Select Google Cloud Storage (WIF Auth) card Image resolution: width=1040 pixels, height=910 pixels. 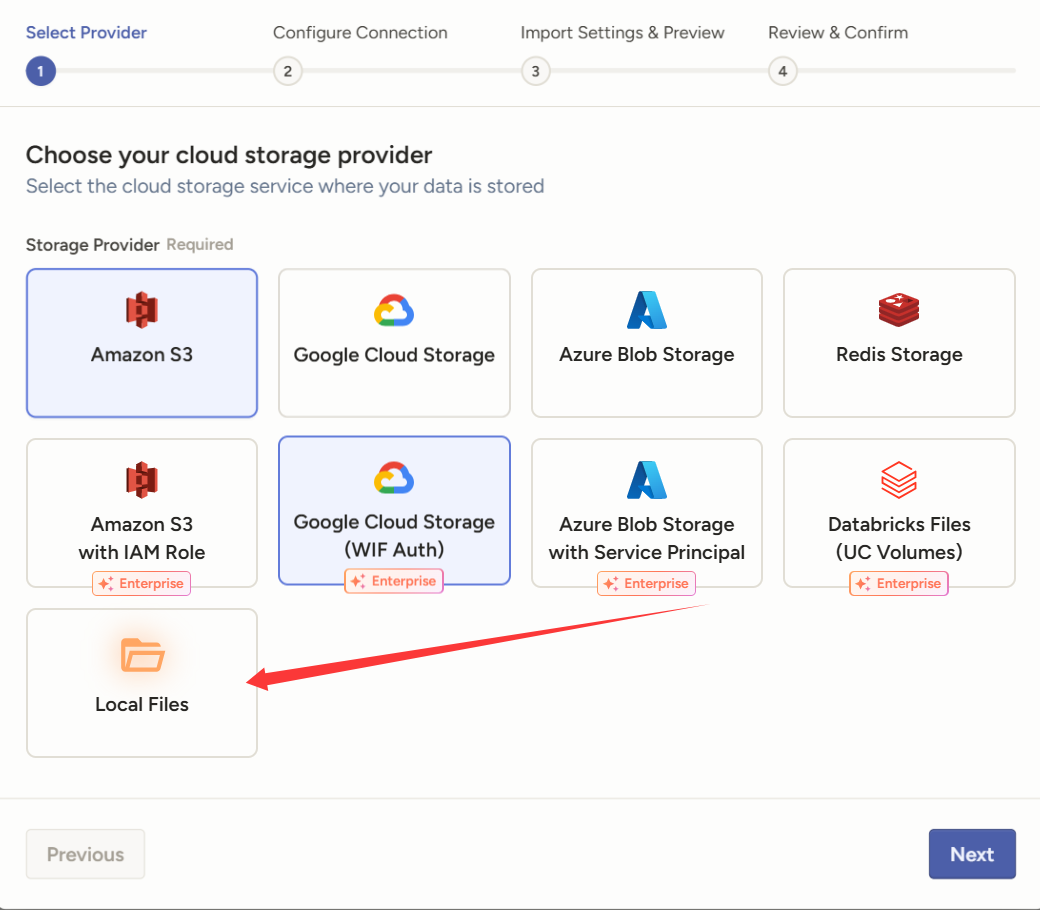click(394, 510)
